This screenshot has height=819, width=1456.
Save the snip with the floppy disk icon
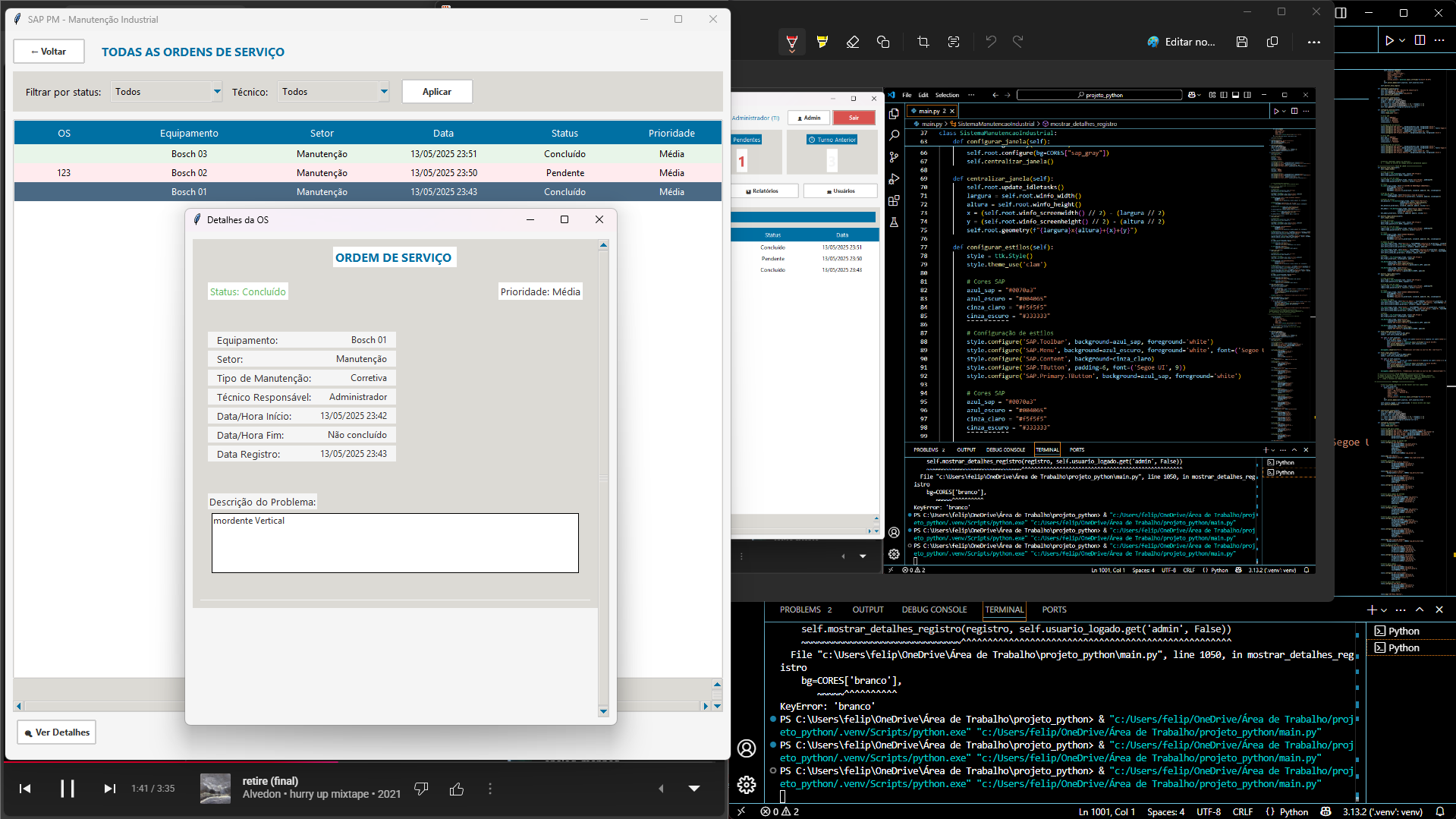coord(1242,42)
